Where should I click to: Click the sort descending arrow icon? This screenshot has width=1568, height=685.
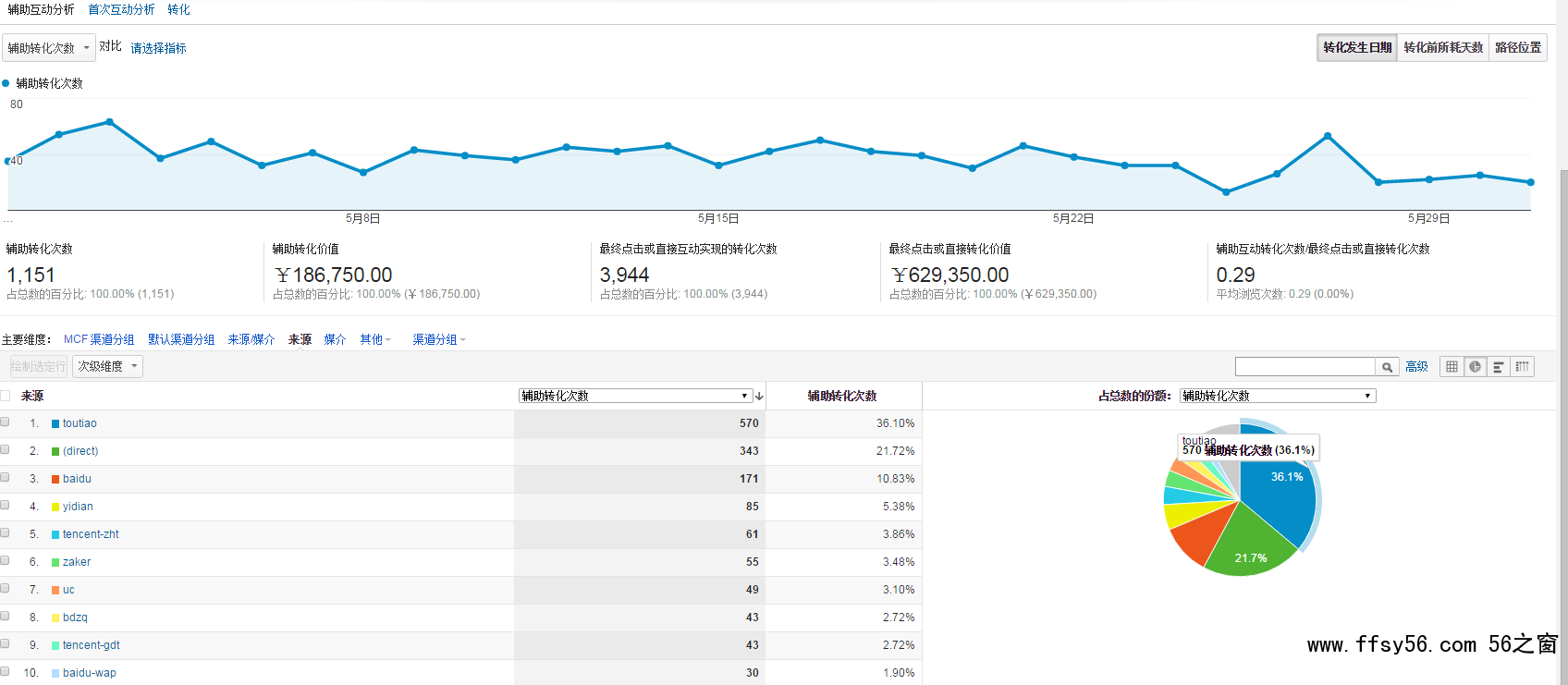pyautogui.click(x=759, y=396)
